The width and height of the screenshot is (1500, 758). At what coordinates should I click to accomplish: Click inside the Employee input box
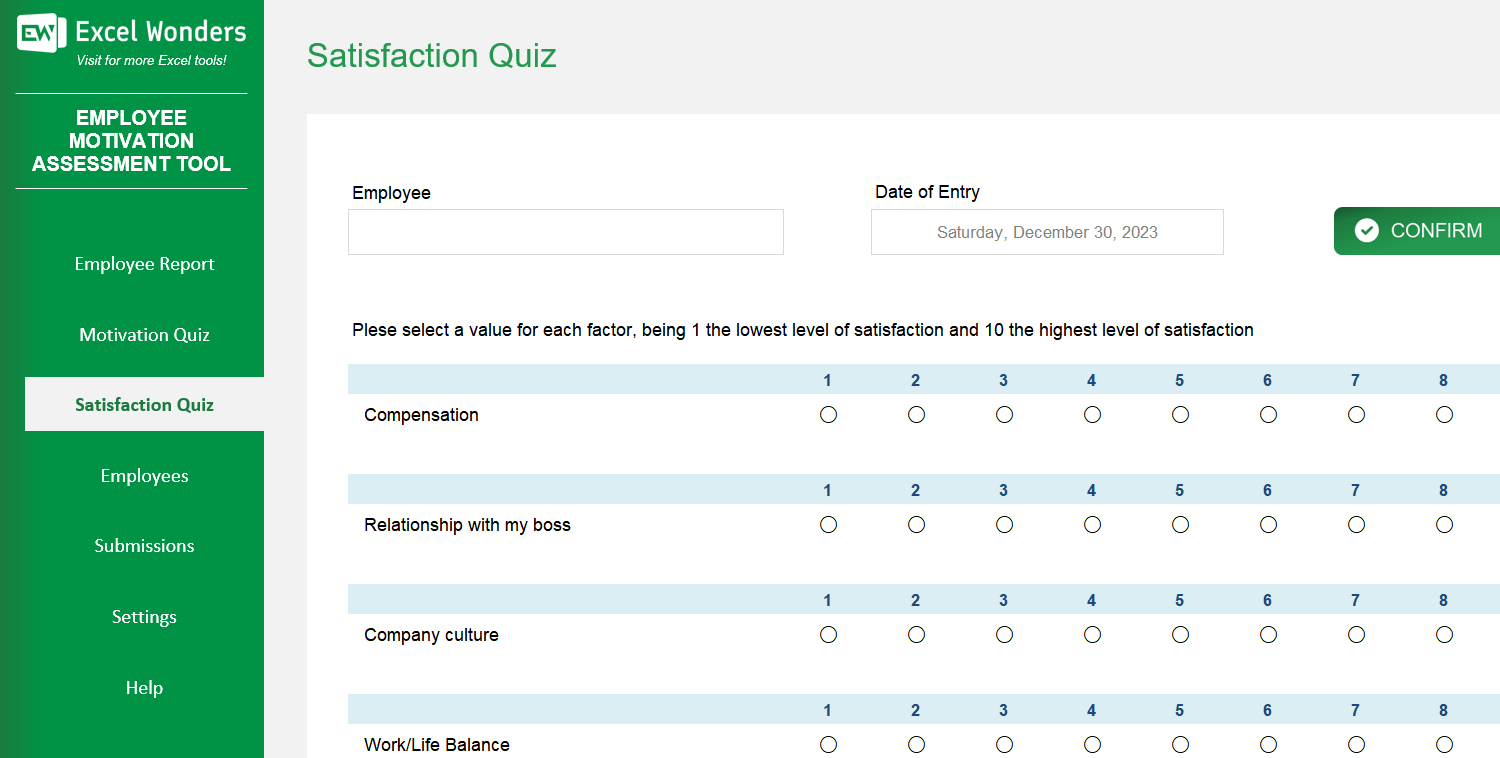pos(565,232)
